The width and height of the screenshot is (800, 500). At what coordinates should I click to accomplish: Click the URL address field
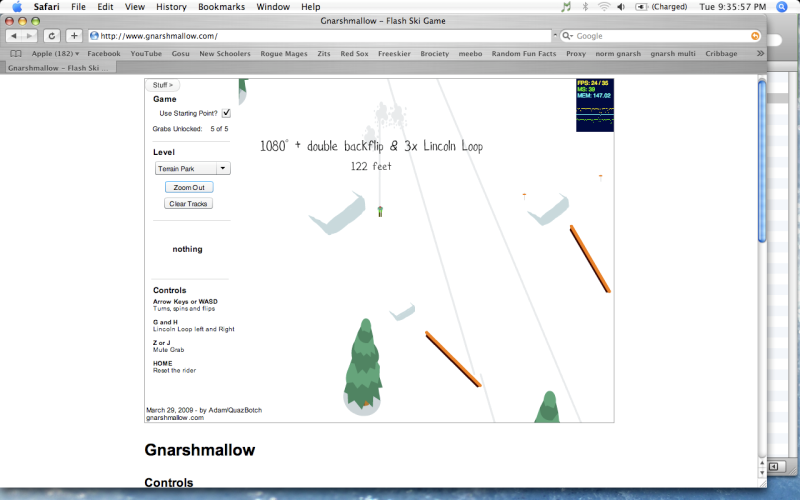coord(320,36)
